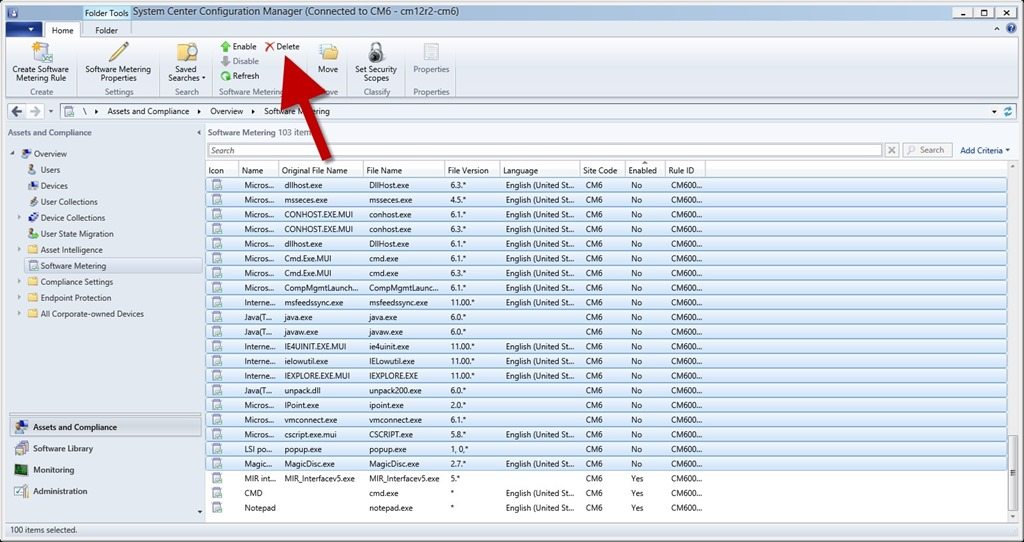Open the Administration workspace
The width and height of the screenshot is (1024, 542).
(105, 491)
